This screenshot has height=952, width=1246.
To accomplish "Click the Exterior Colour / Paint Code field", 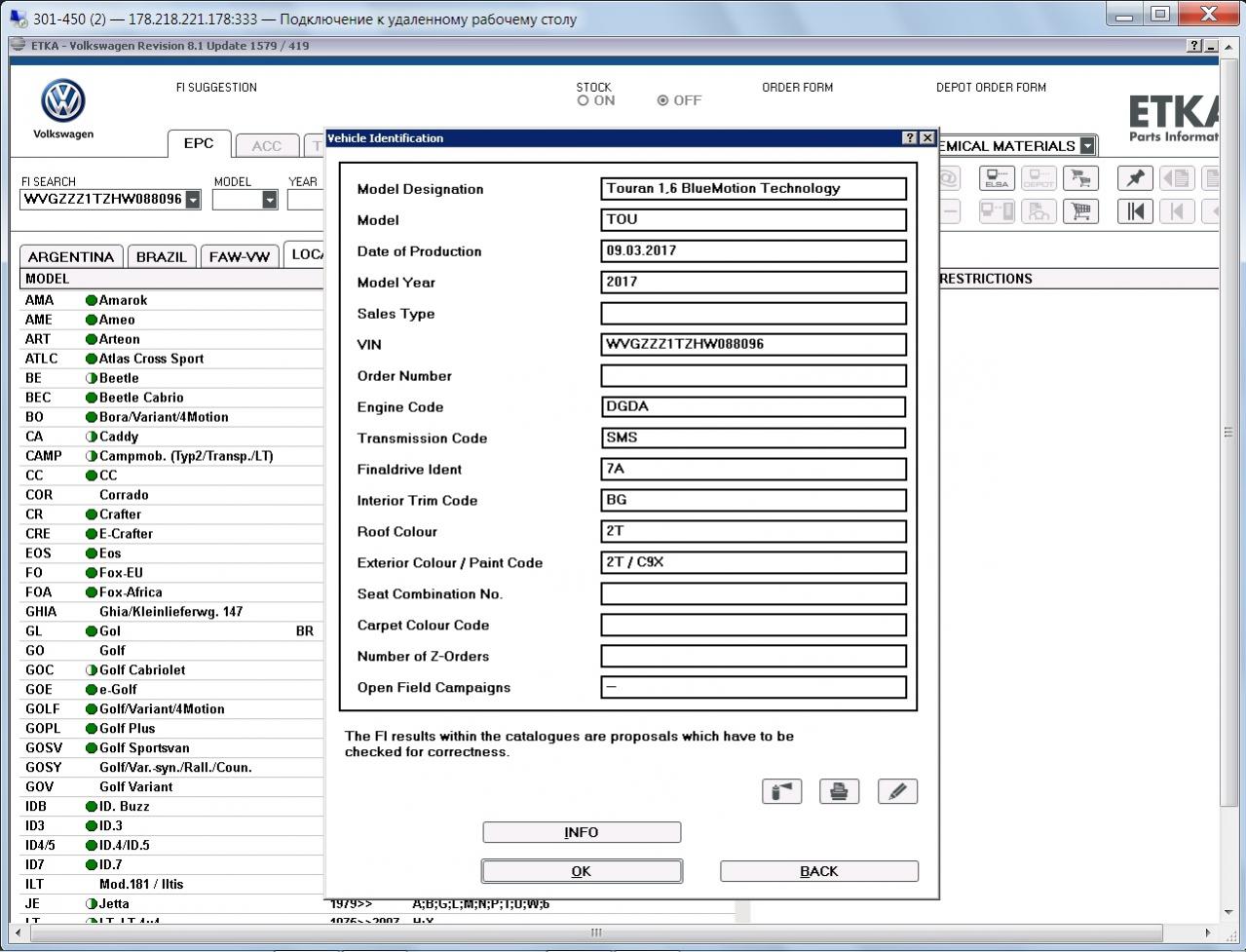I will pyautogui.click(x=754, y=562).
